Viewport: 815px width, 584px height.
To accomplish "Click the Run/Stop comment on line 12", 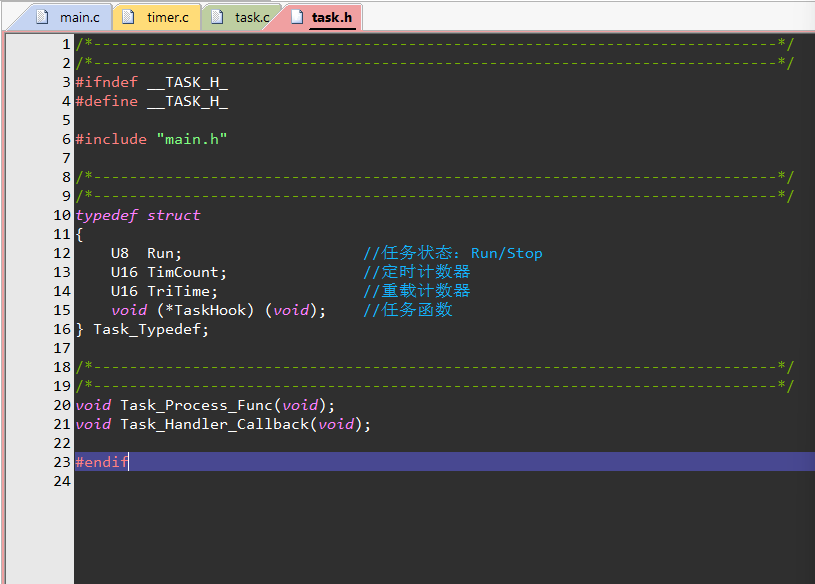I will (506, 254).
